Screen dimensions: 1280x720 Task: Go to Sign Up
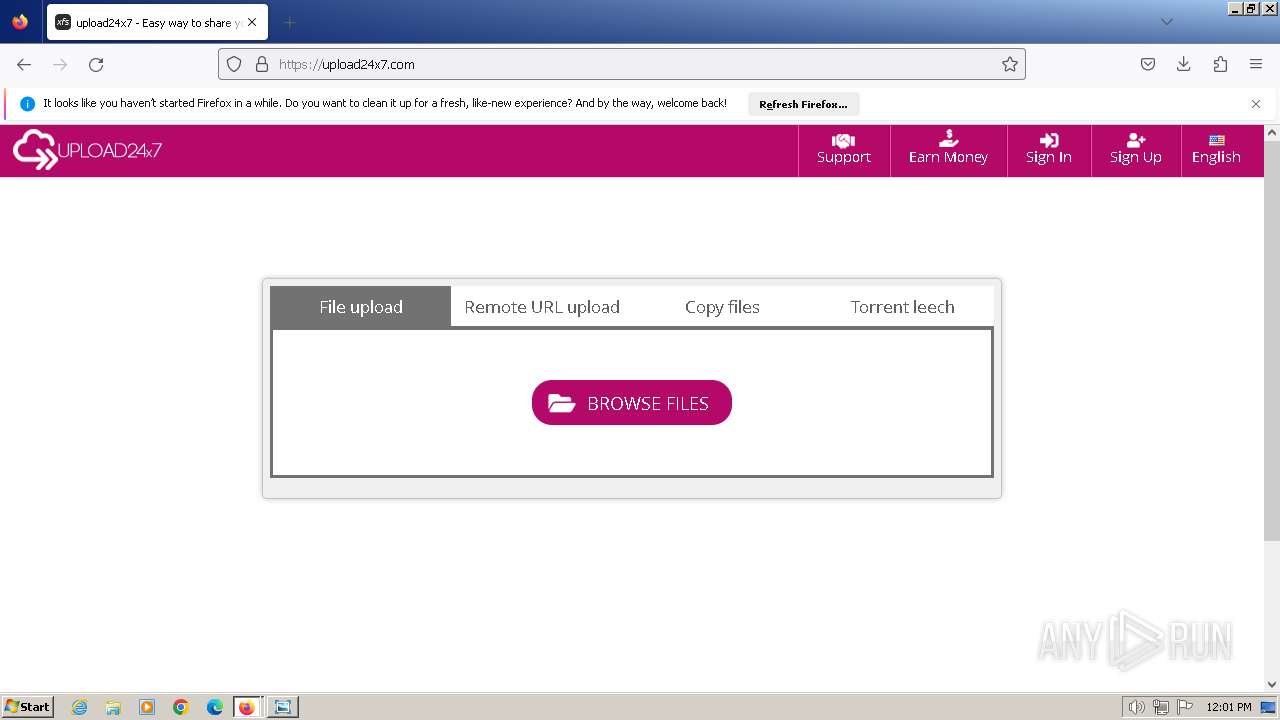1136,150
